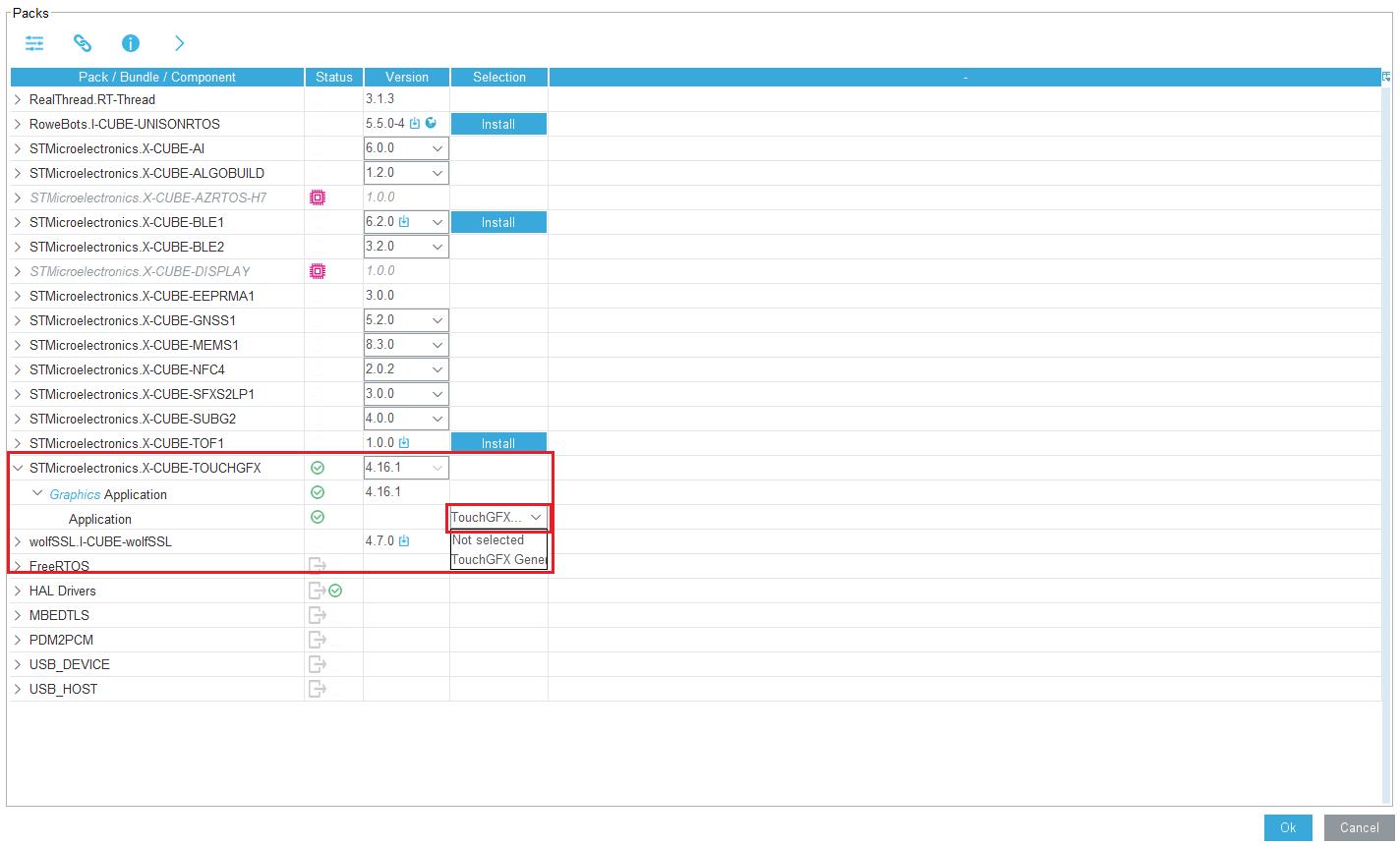The image size is (1400, 846).
Task: Install the X-CUBE-TOF1 pack
Action: point(498,443)
